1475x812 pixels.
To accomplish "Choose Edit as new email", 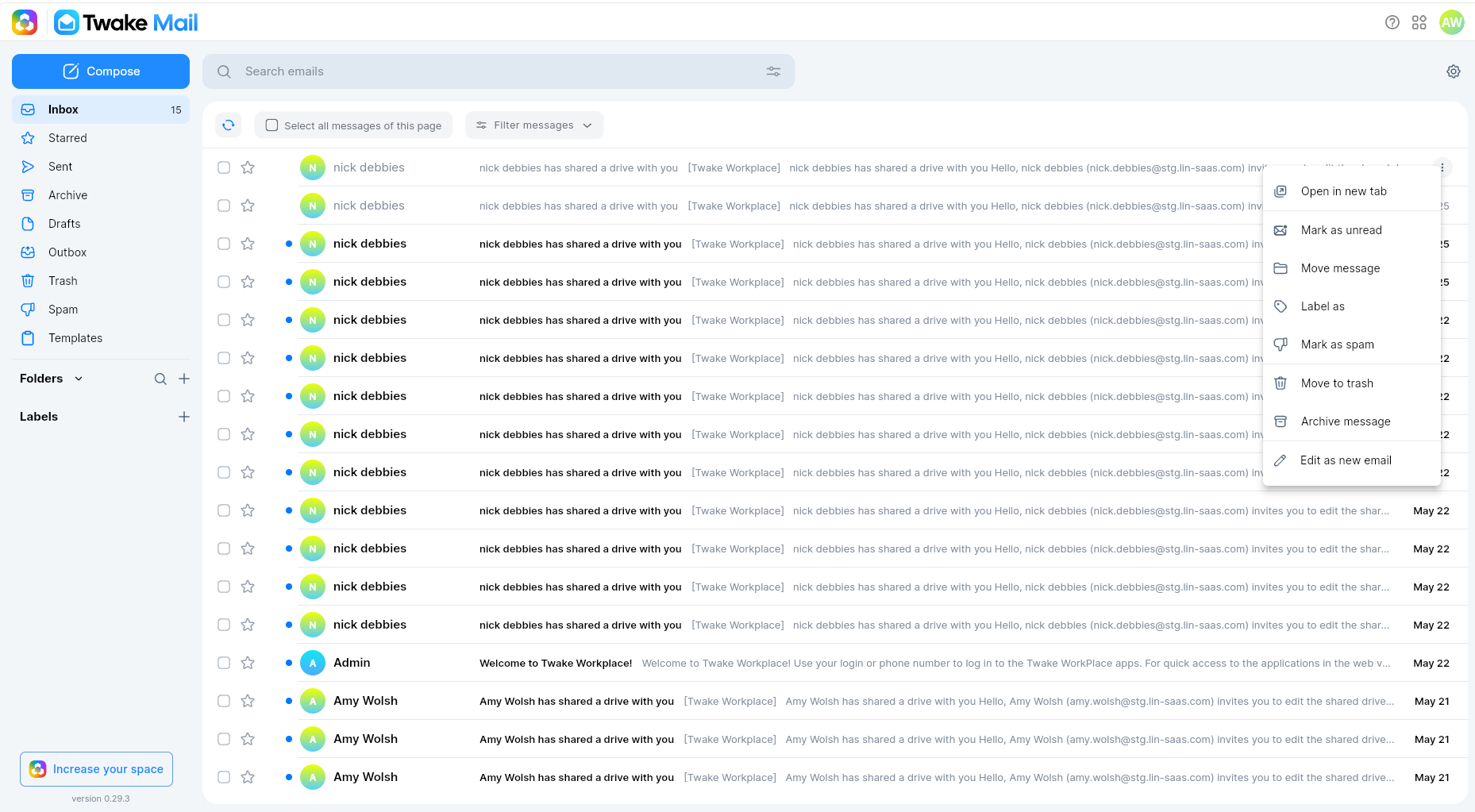I will pos(1352,460).
